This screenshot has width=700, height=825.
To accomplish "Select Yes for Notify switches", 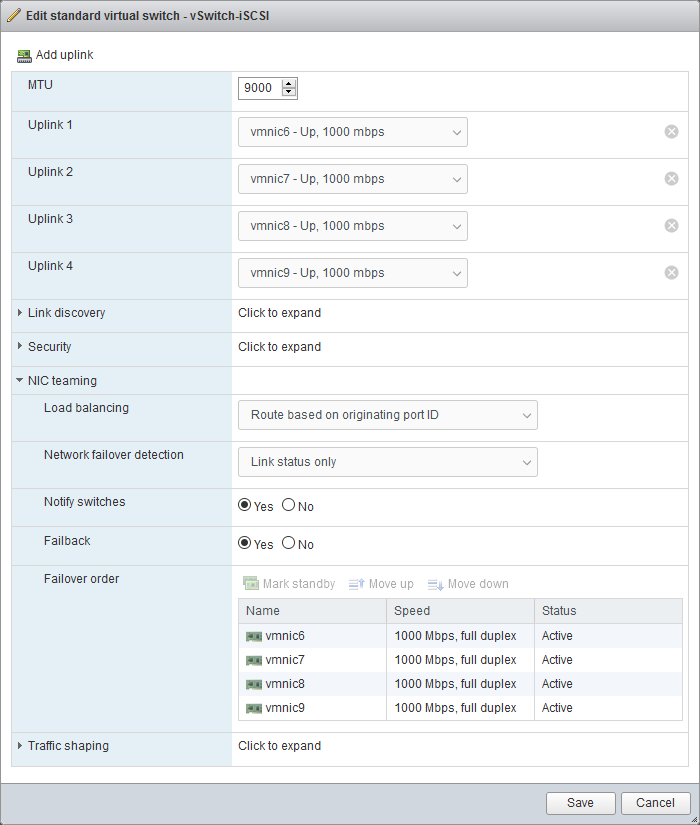I will [245, 506].
